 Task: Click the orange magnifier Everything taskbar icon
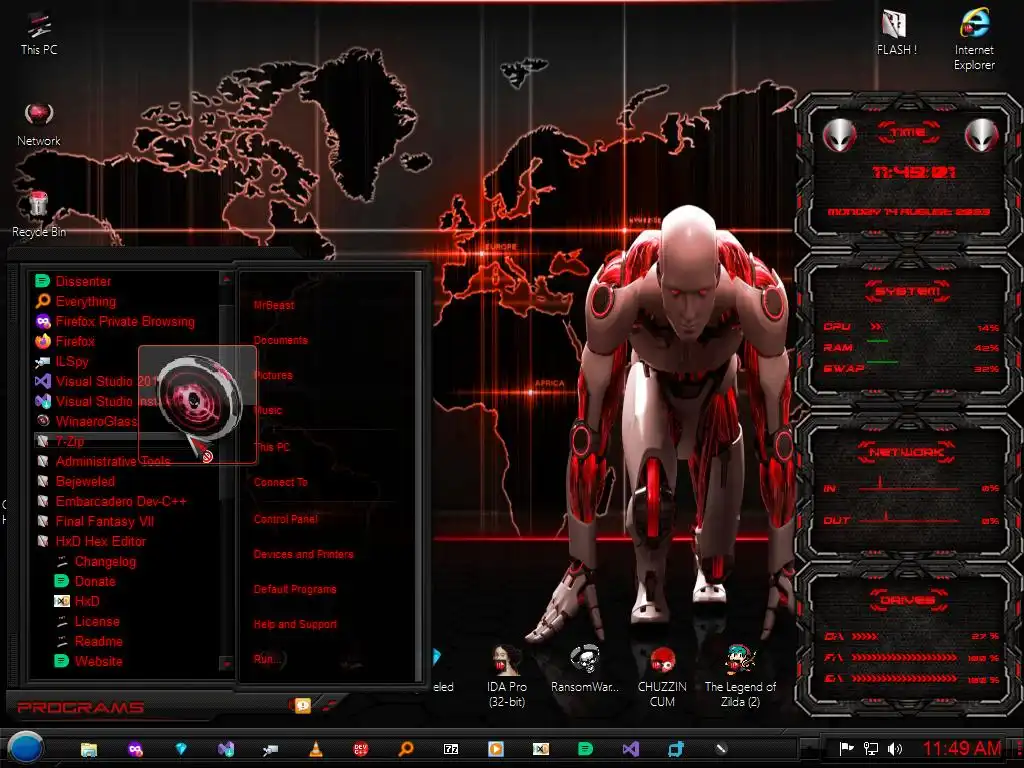[406, 749]
